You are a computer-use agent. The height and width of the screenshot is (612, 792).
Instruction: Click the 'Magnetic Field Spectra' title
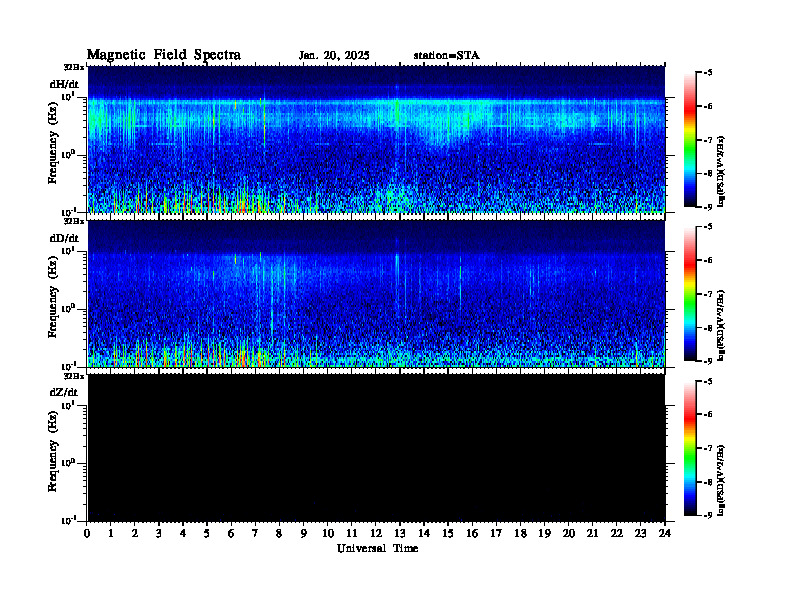click(x=164, y=55)
